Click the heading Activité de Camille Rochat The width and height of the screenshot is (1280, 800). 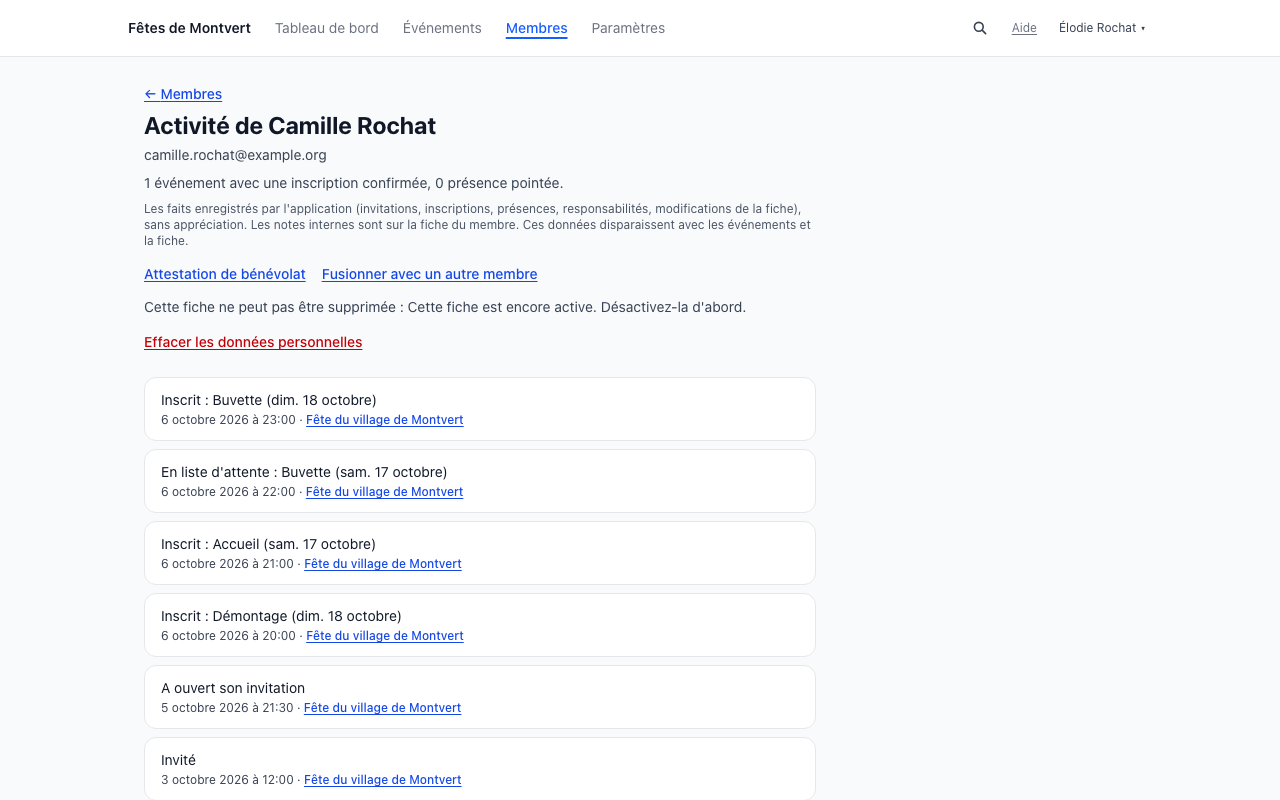pos(290,126)
